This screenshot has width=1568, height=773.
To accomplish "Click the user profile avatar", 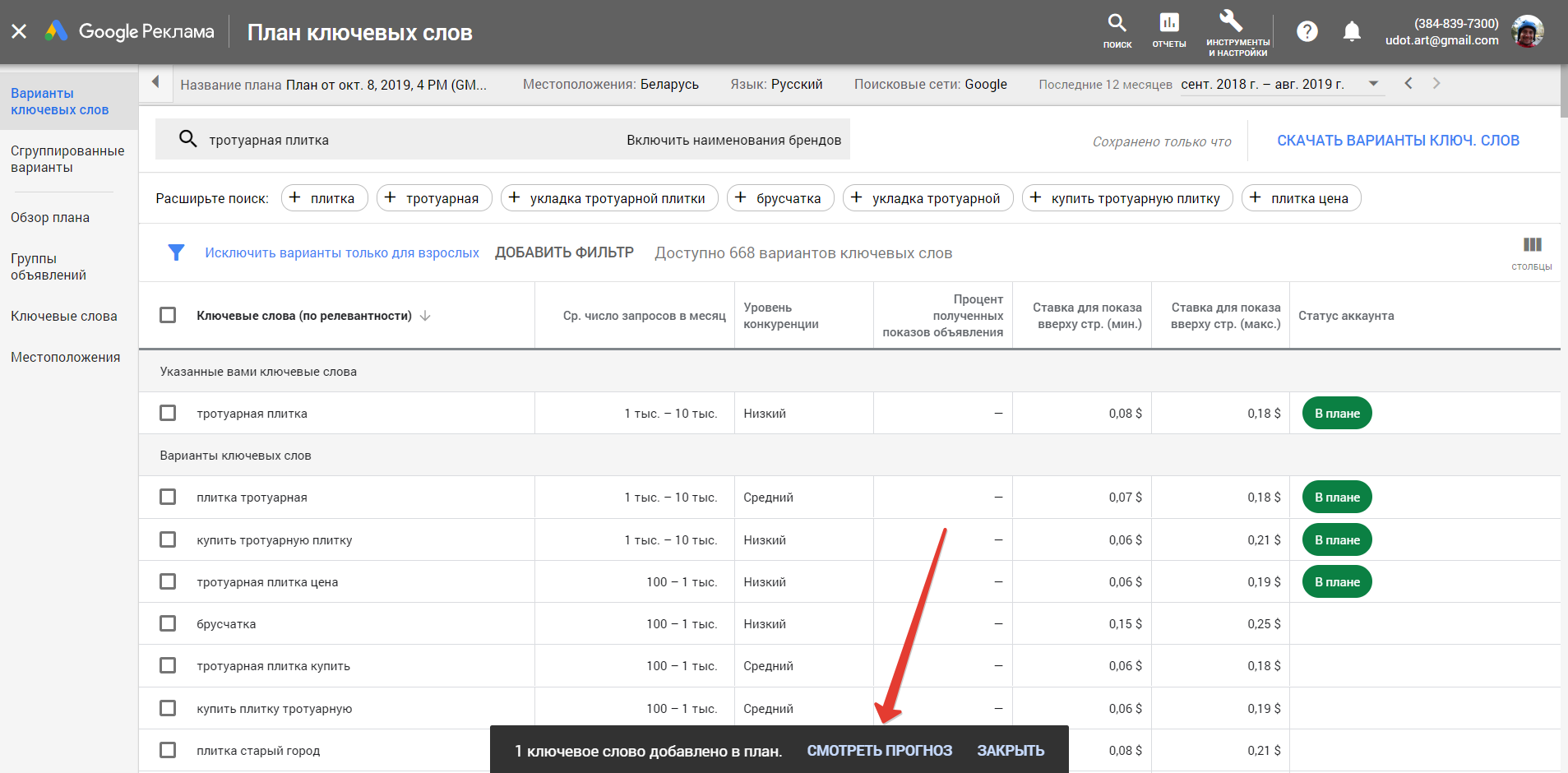I will click(1528, 32).
